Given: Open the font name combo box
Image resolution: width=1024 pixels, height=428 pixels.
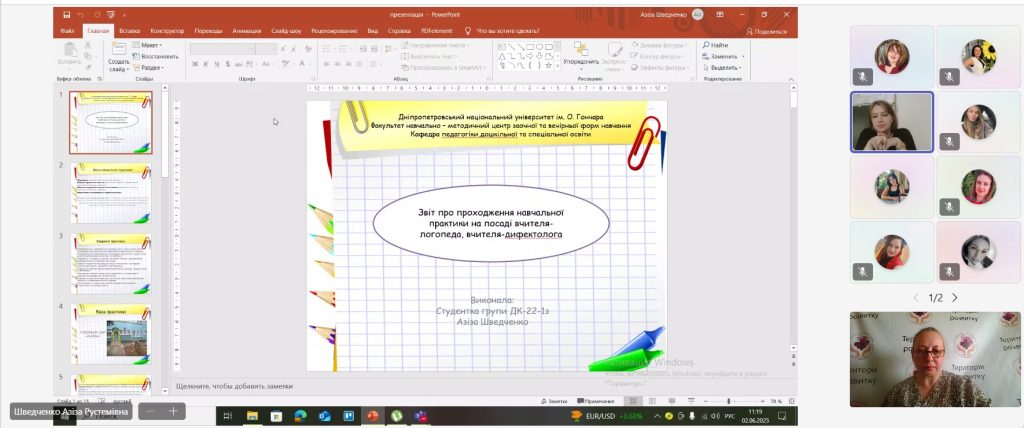Looking at the screenshot, I should pos(221,49).
